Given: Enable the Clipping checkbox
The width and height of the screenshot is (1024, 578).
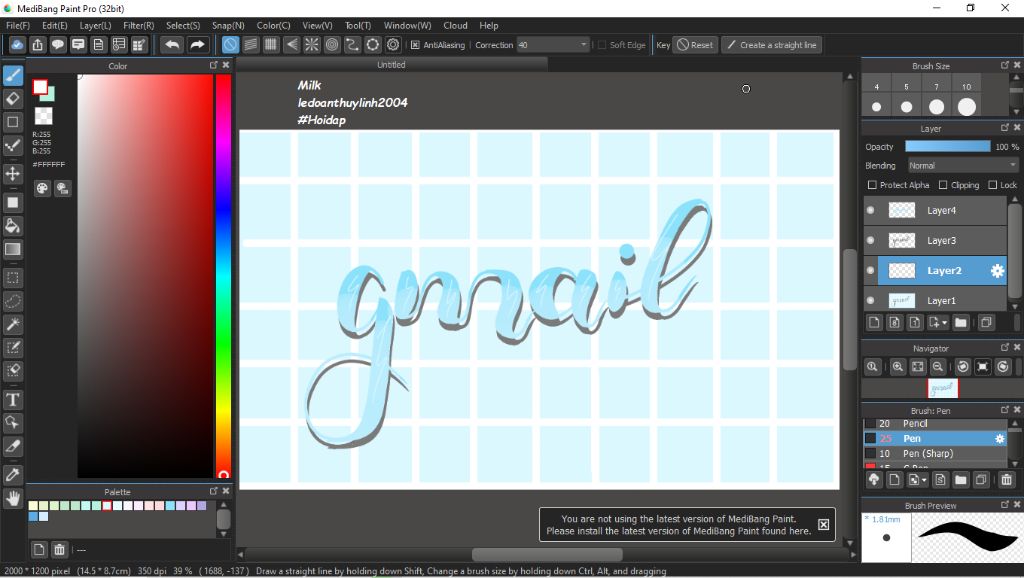Looking at the screenshot, I should (943, 185).
